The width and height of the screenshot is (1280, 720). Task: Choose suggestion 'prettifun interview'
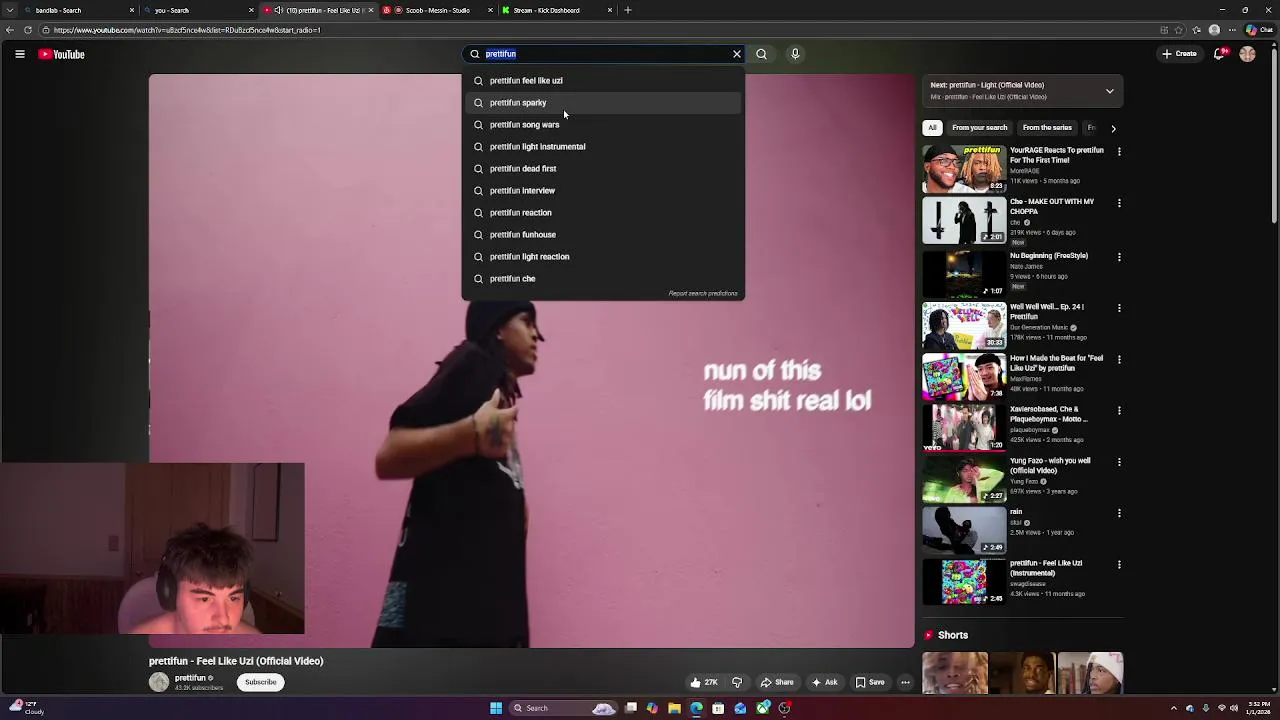tap(602, 190)
